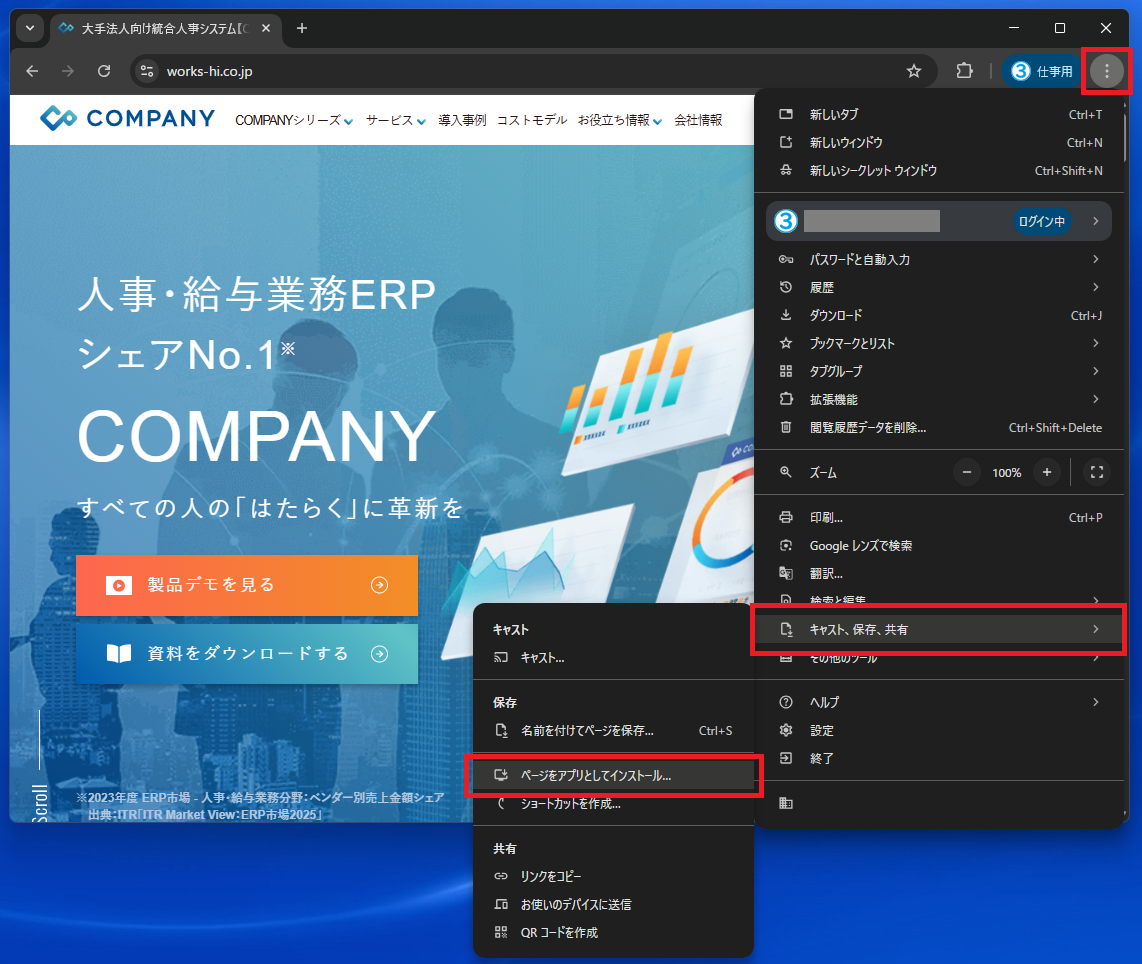This screenshot has height=964, width=1142.
Task: Select QR コードを作成 in share submenu
Action: [558, 932]
